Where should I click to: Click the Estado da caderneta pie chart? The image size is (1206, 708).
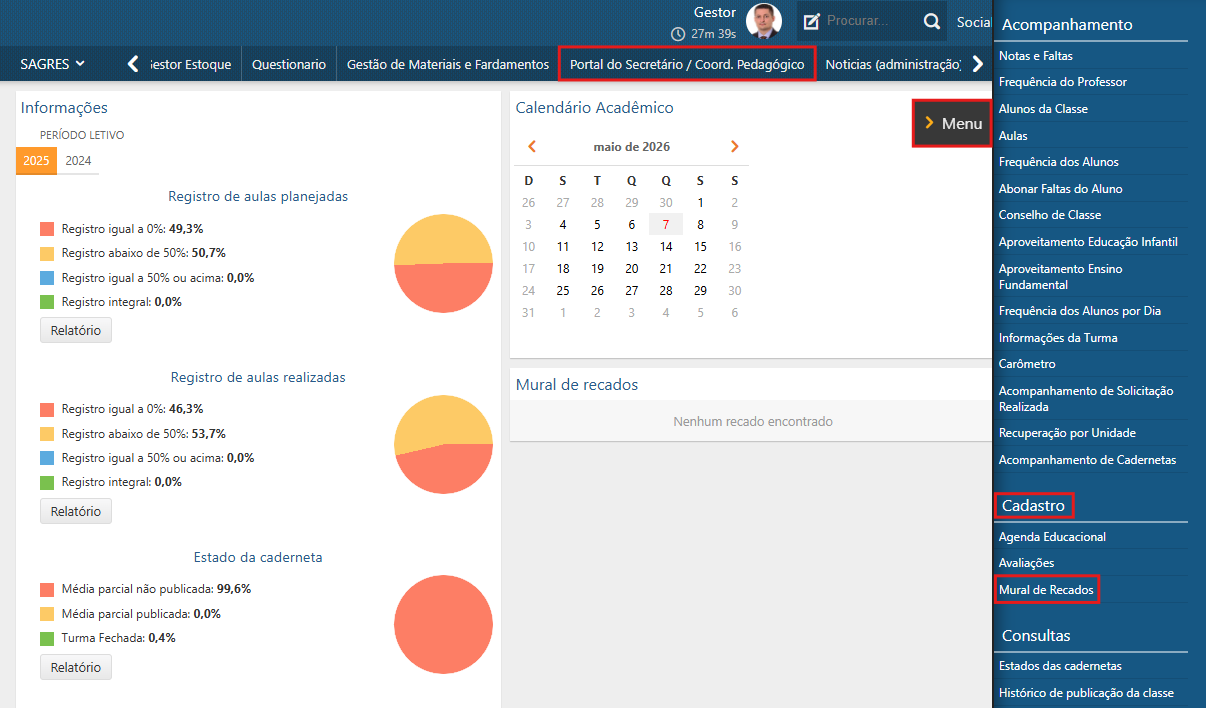coord(444,625)
